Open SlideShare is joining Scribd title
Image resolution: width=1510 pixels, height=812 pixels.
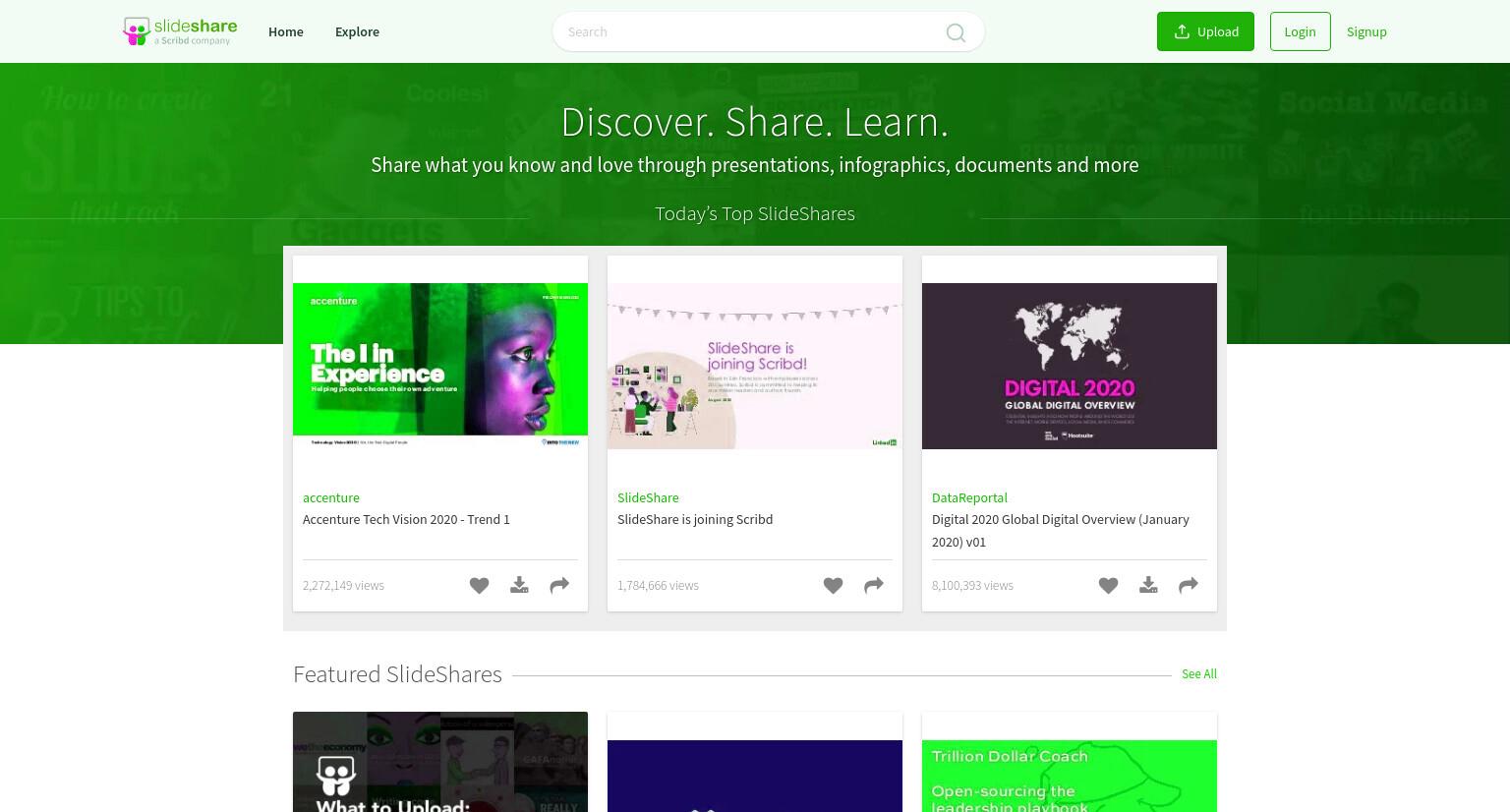click(x=695, y=519)
